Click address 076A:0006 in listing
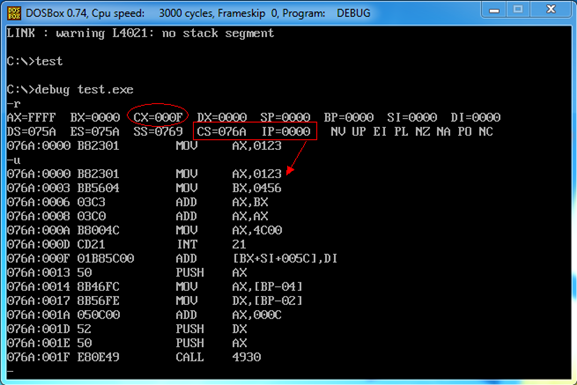 point(38,202)
